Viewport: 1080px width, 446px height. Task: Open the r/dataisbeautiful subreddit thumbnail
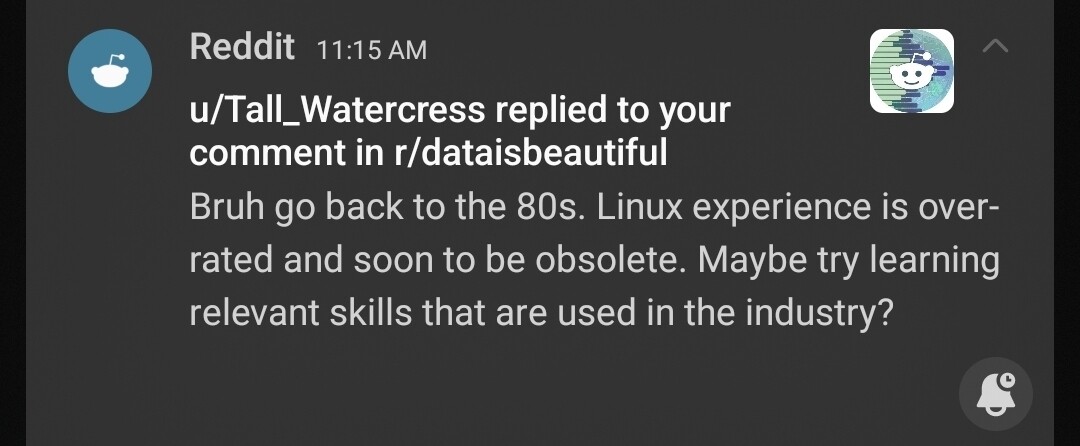click(x=911, y=71)
